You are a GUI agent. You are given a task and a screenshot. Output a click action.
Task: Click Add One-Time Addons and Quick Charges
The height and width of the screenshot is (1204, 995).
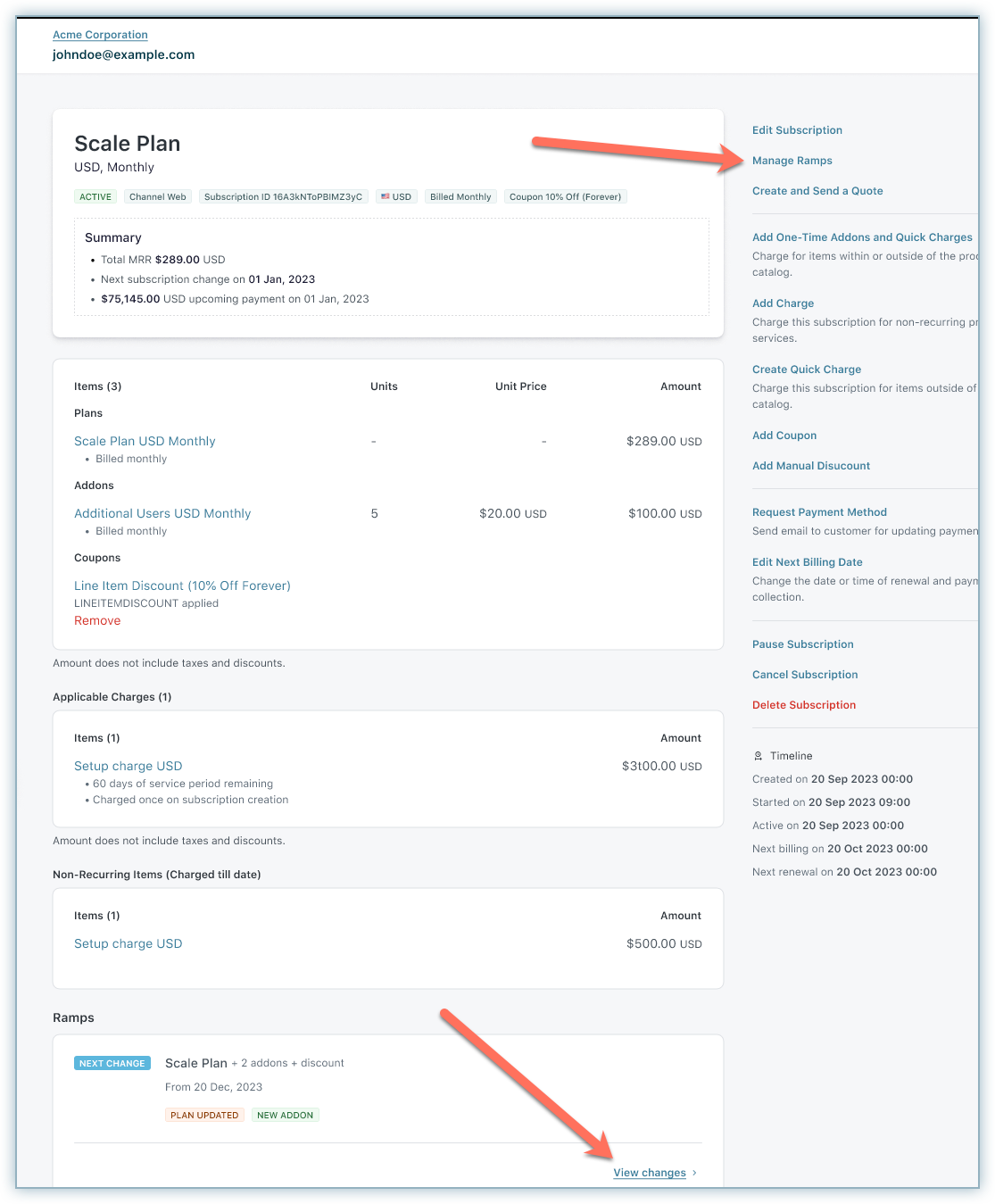[x=861, y=237]
